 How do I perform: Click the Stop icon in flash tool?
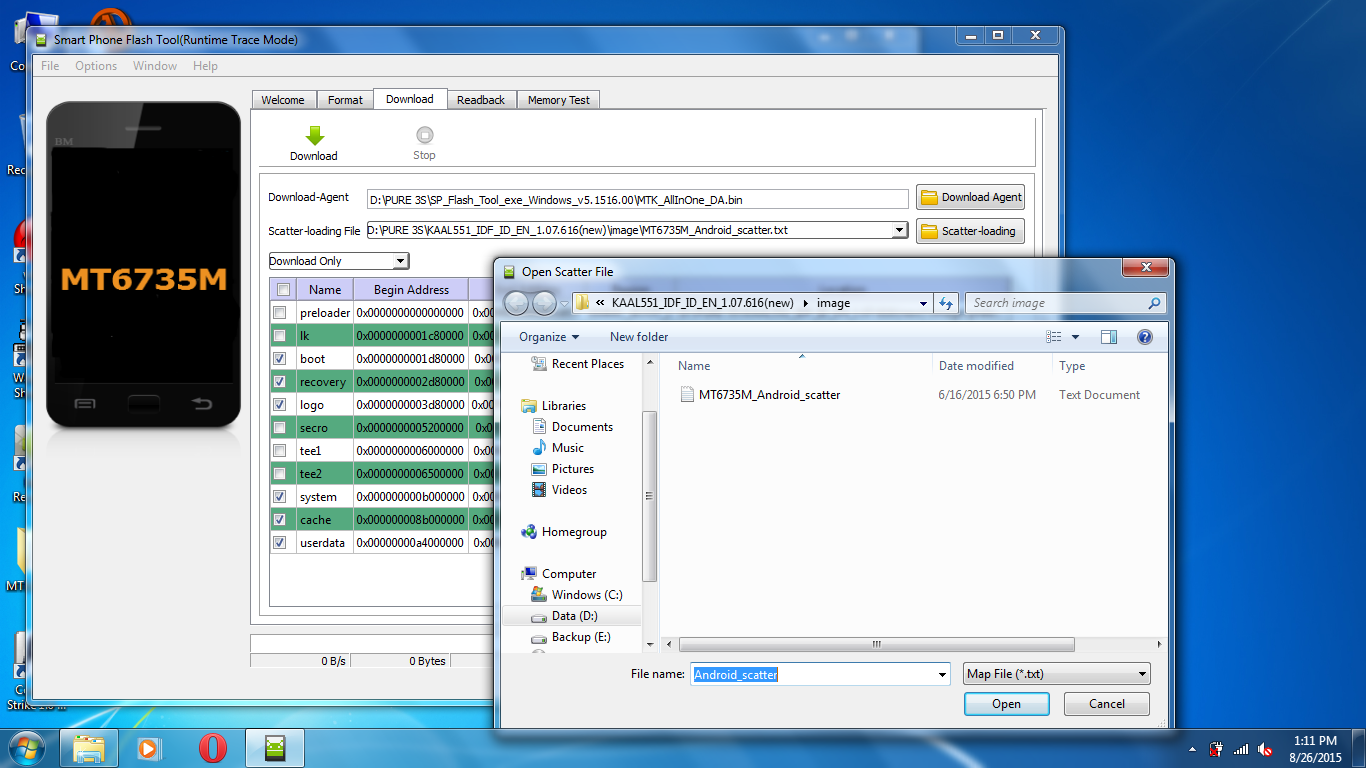pyautogui.click(x=424, y=135)
